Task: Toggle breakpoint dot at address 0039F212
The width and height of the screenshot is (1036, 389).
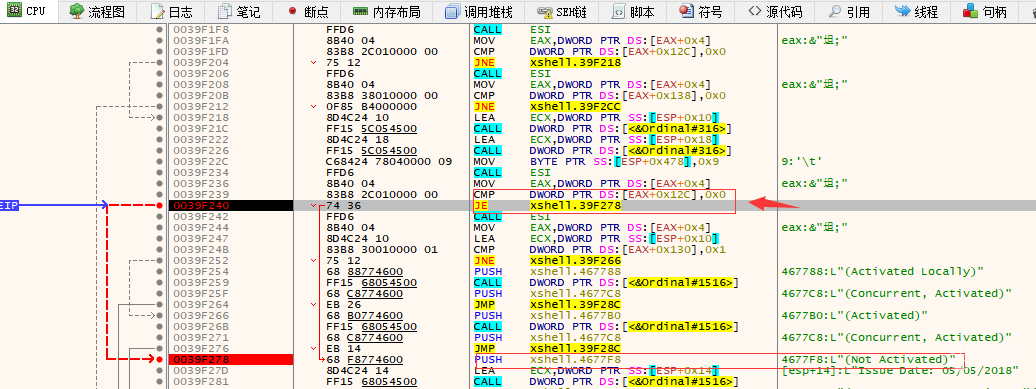Action: pos(159,106)
